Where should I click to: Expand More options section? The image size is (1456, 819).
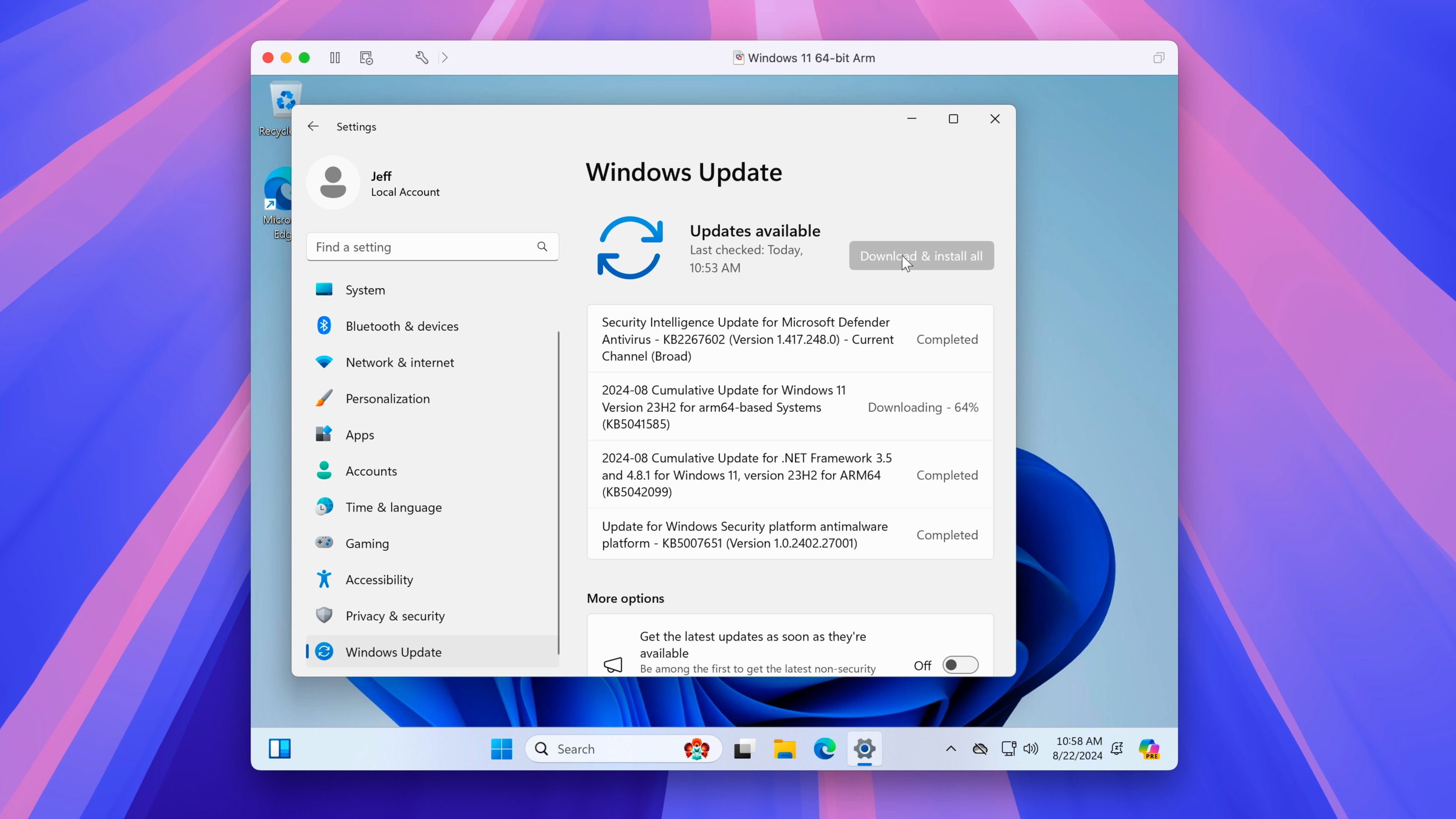tap(625, 598)
